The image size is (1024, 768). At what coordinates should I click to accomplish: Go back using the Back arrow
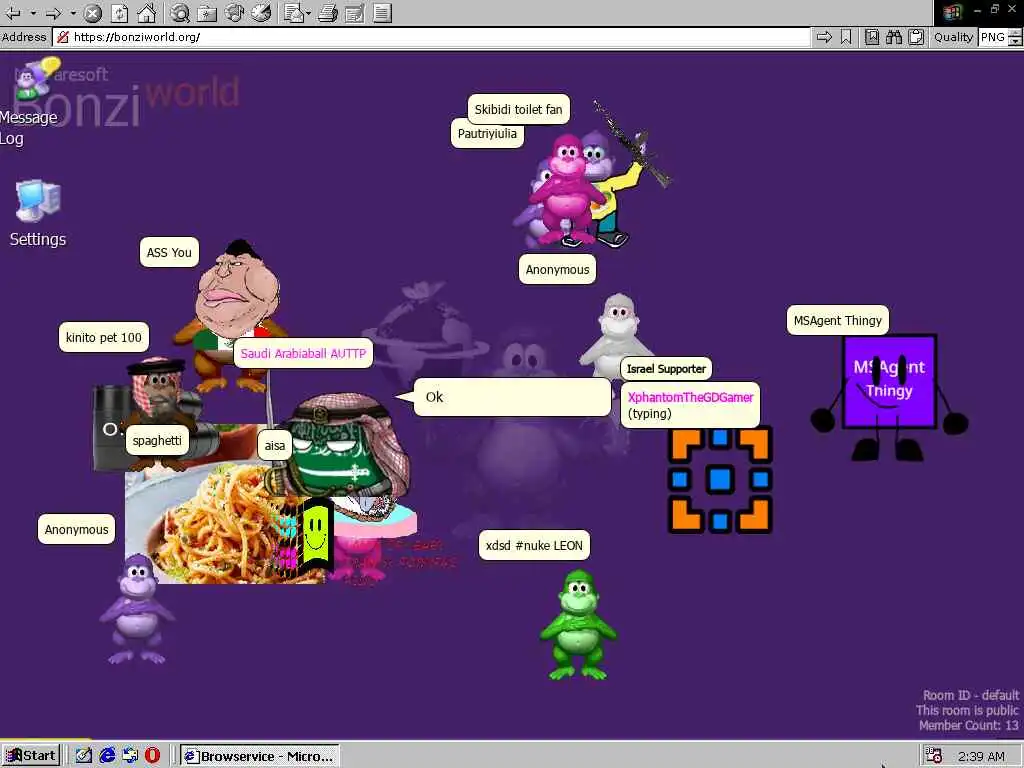click(12, 12)
